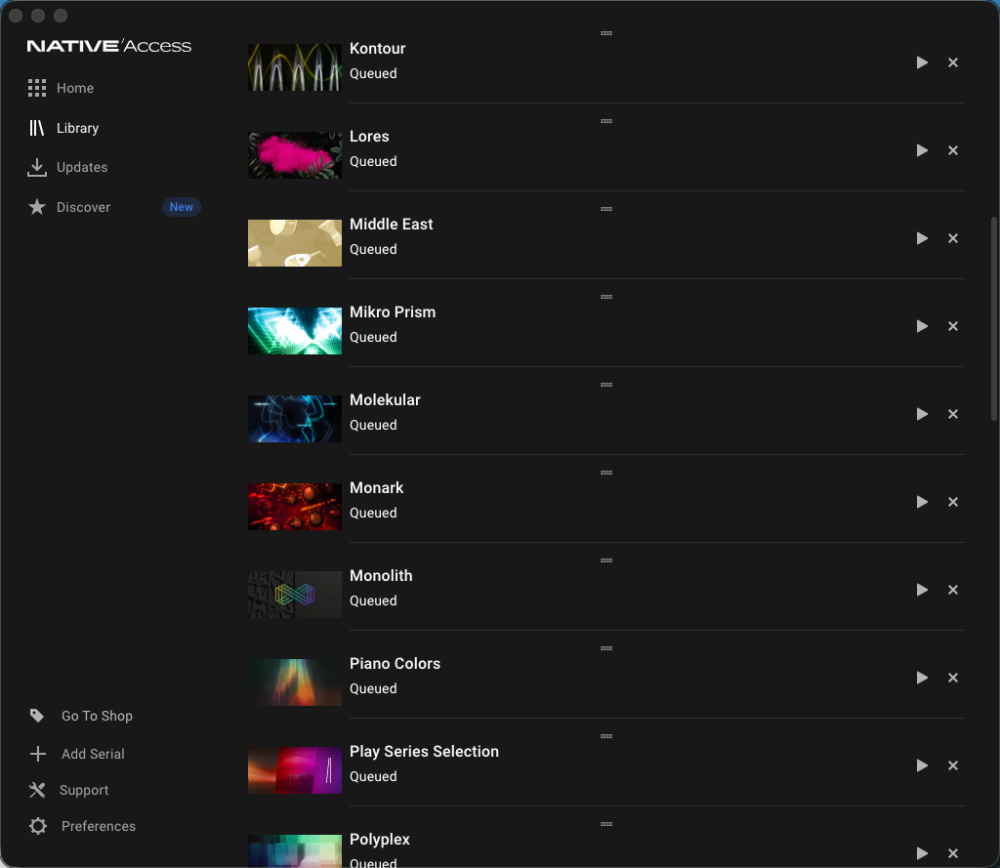
Task: Cancel the Monark queue item
Action: [x=953, y=502]
